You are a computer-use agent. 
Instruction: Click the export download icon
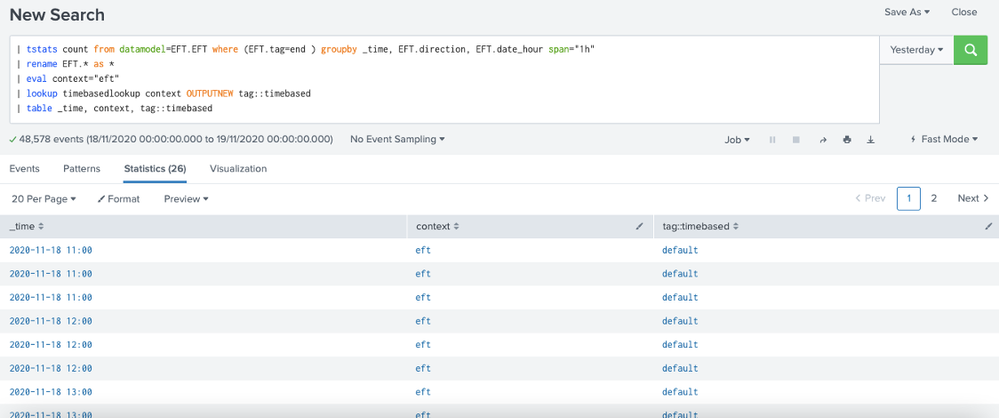[871, 140]
